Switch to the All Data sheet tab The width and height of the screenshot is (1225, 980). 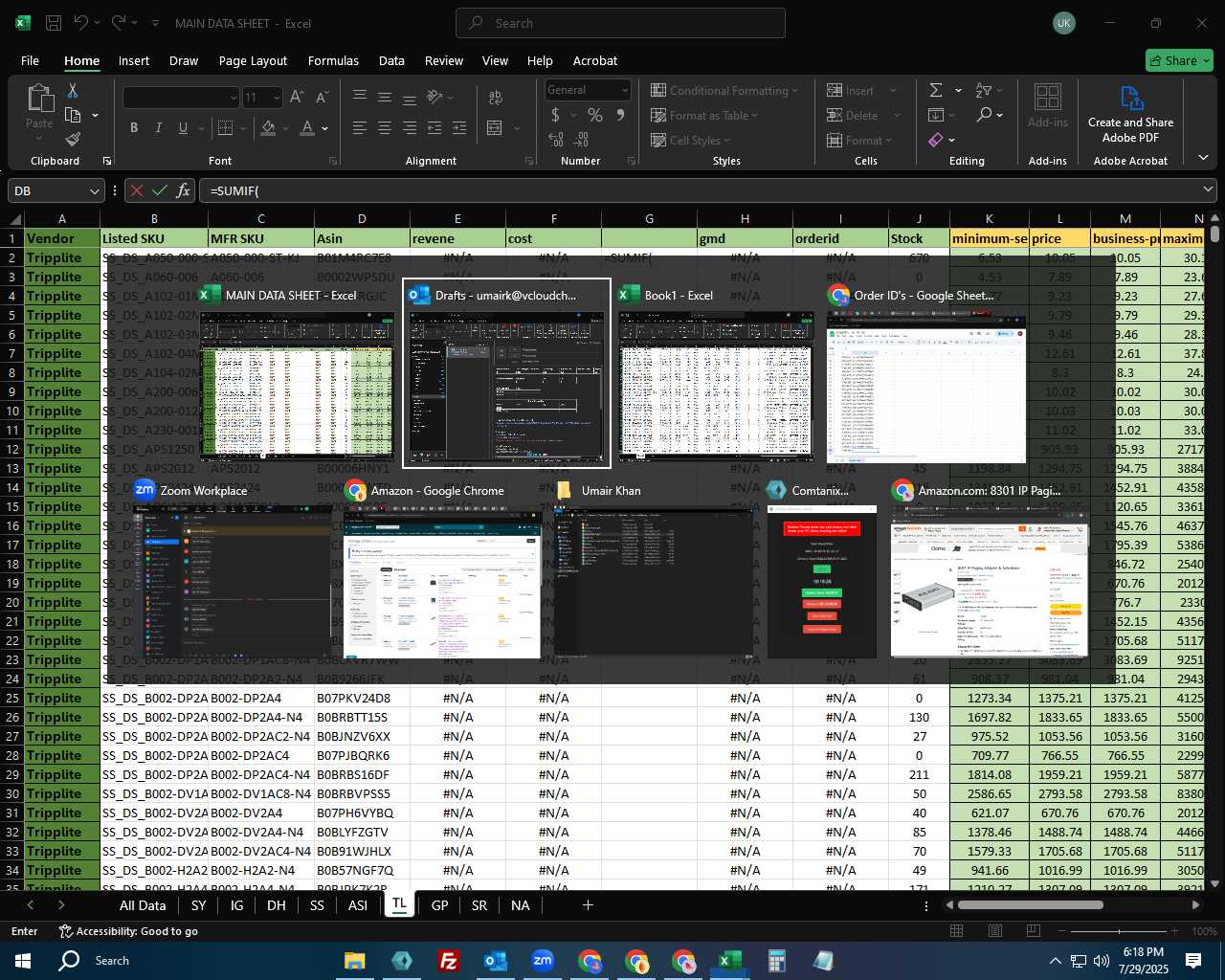click(x=143, y=905)
